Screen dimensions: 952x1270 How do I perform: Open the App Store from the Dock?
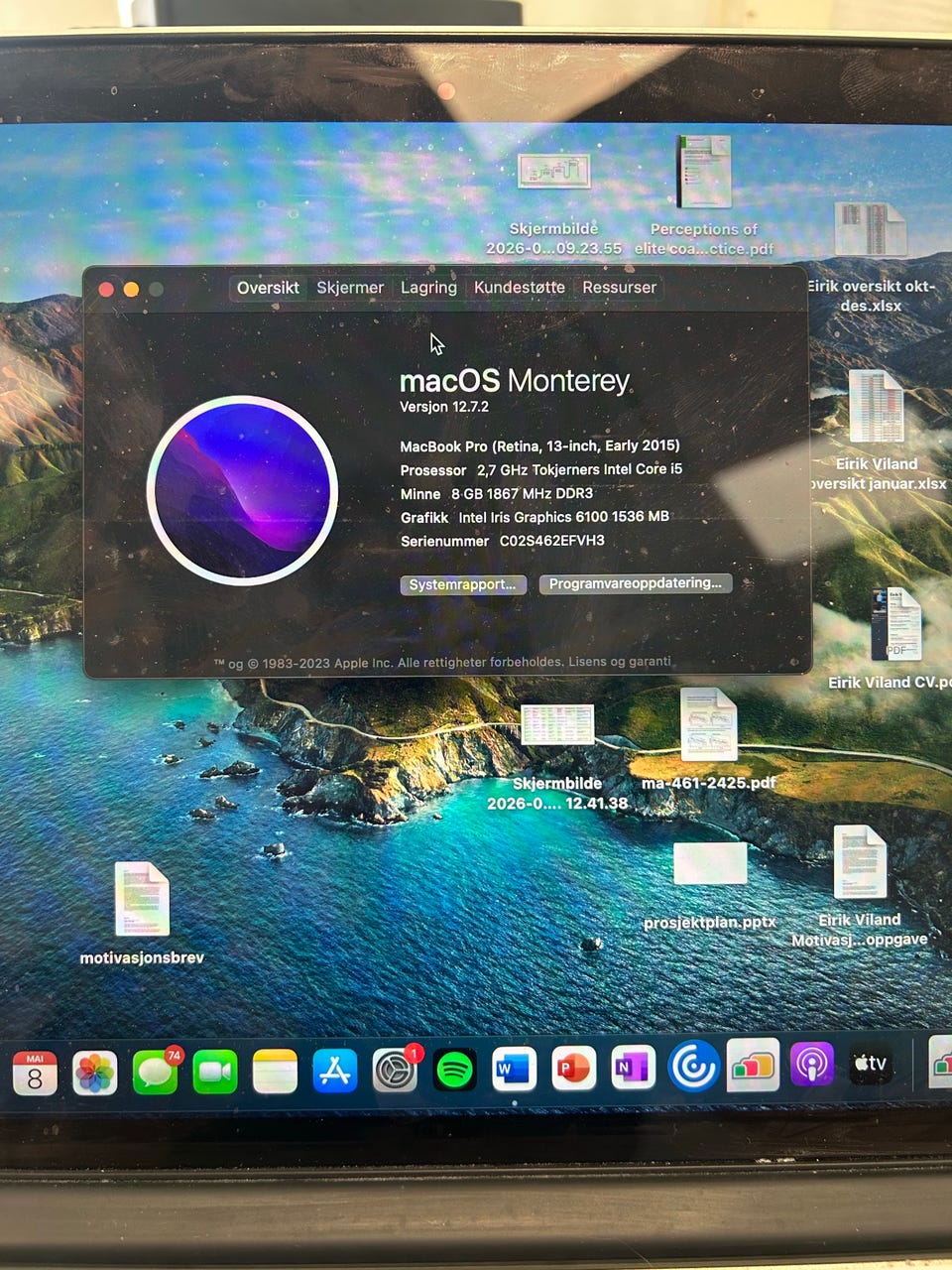[335, 1072]
